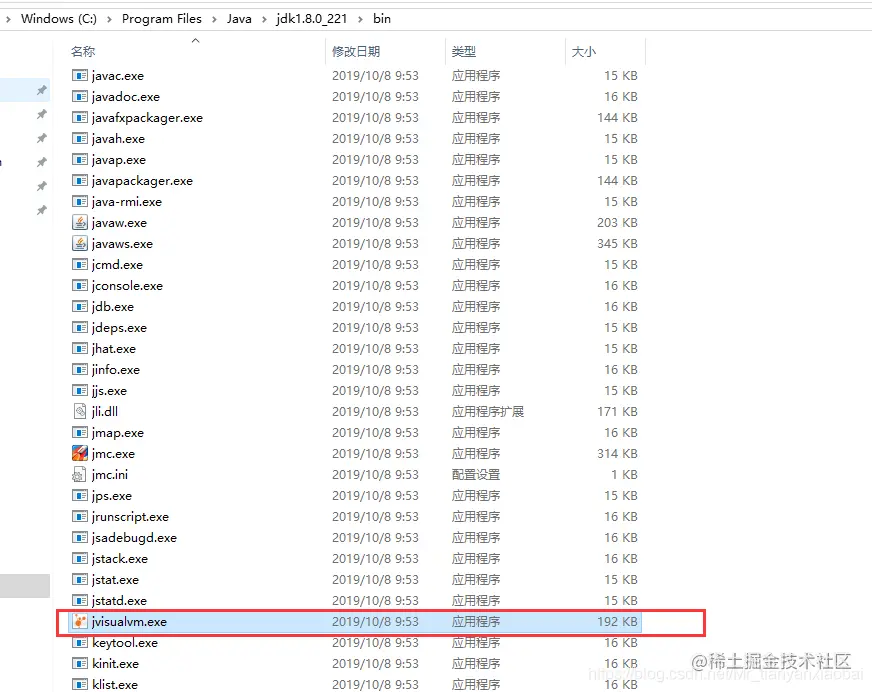The image size is (872, 692).
Task: Sort by 修改日期 column header
Action: [356, 52]
